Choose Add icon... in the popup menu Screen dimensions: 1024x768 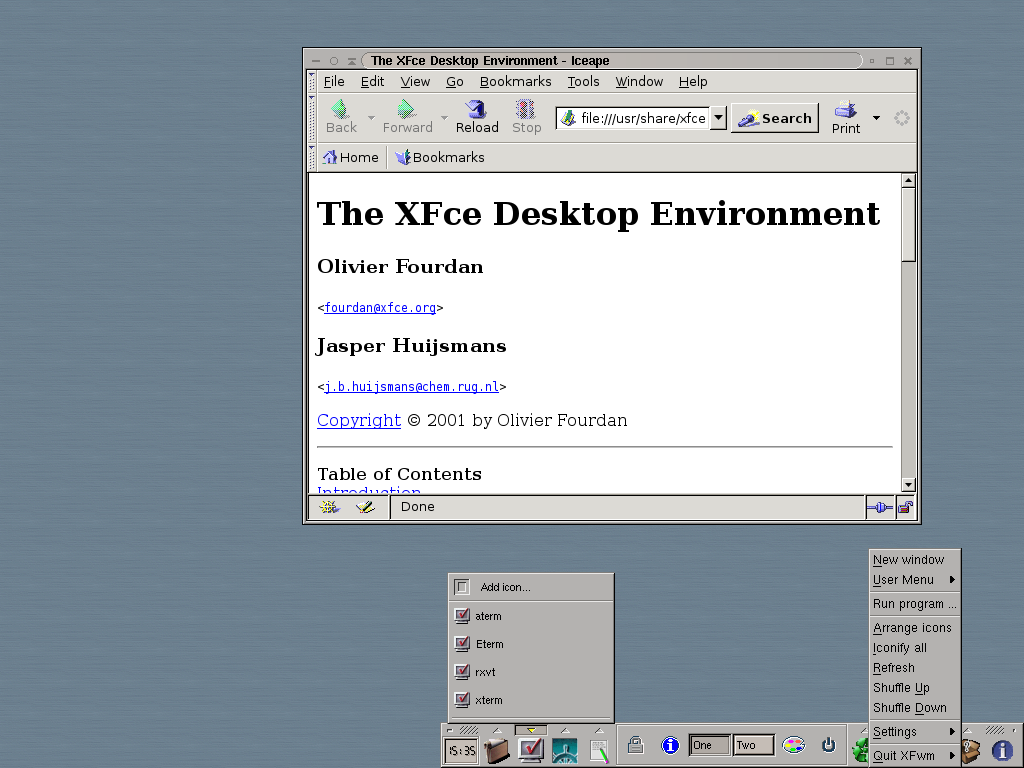531,587
